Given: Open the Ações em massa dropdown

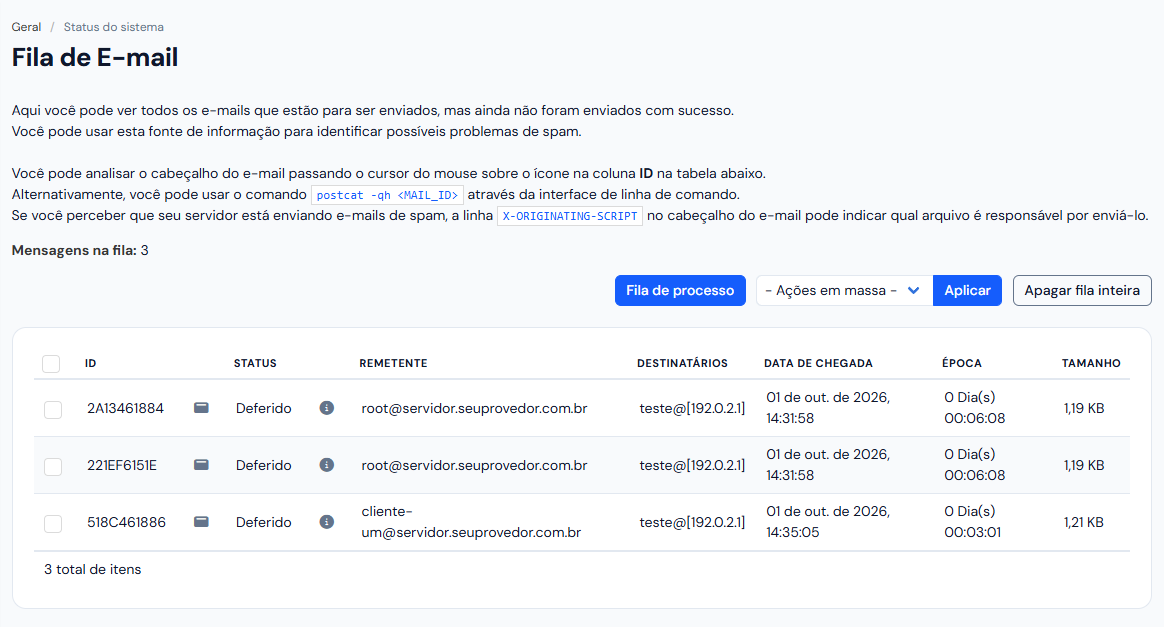Looking at the screenshot, I should (844, 290).
